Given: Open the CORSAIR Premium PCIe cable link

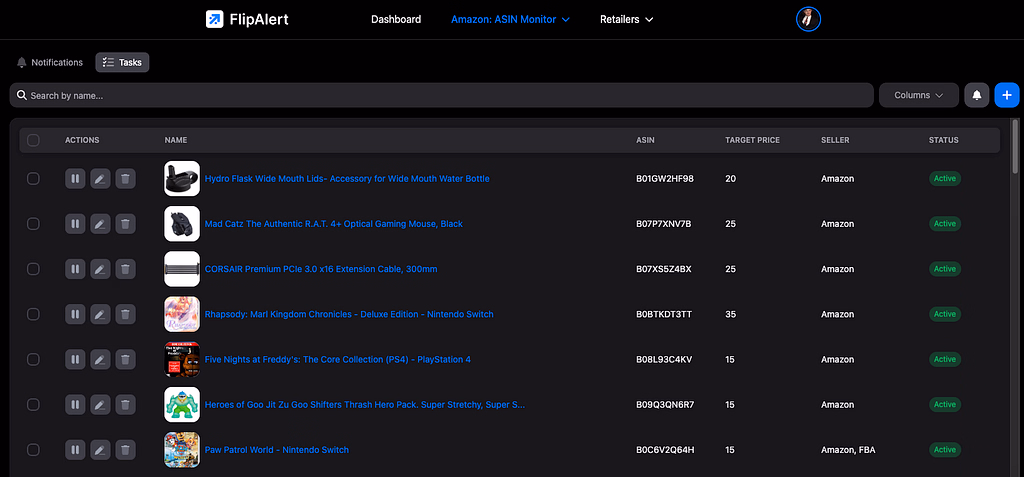Looking at the screenshot, I should pos(321,269).
